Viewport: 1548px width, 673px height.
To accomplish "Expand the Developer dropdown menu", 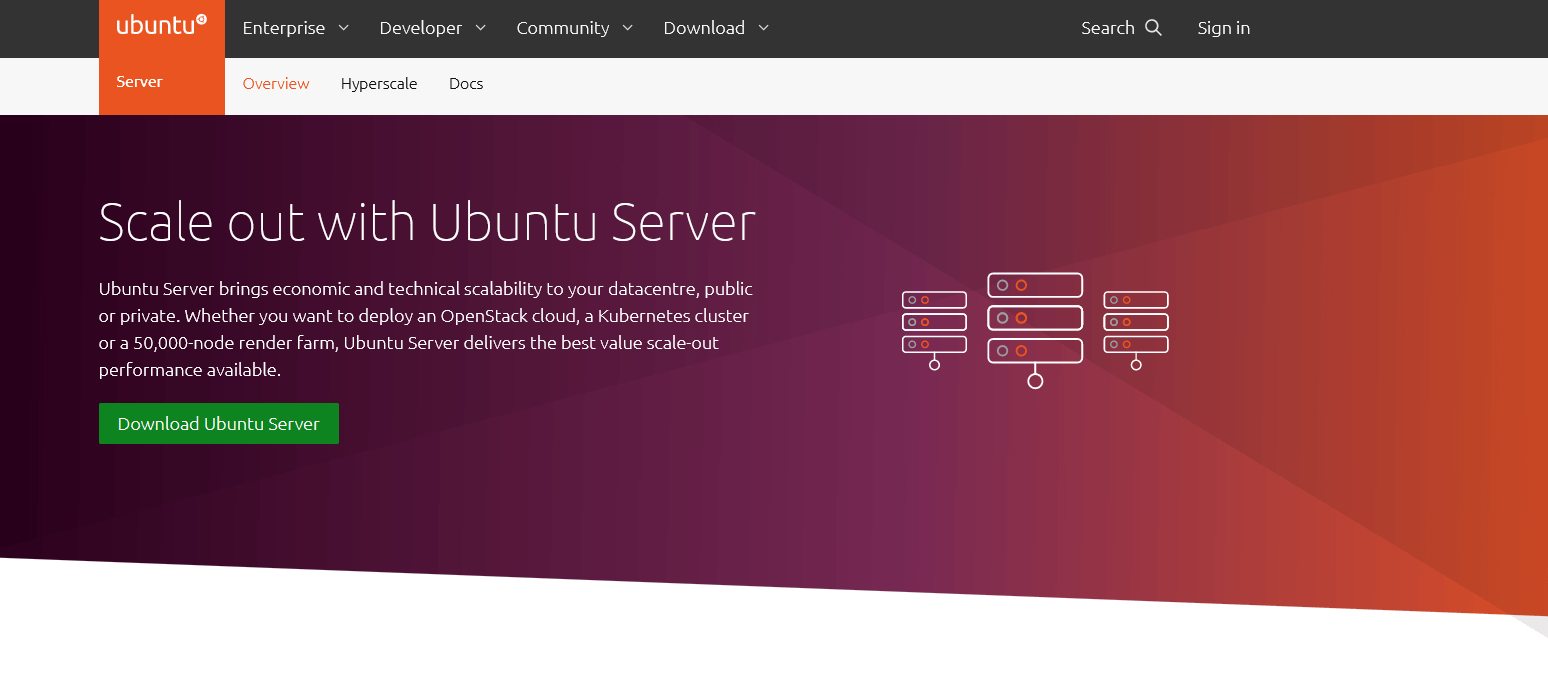I will 433,28.
